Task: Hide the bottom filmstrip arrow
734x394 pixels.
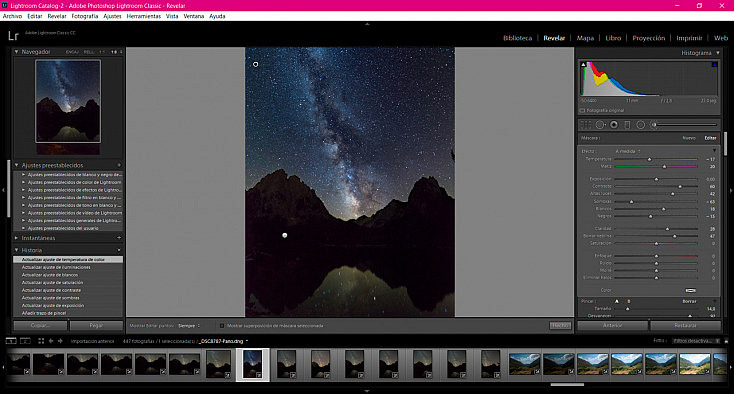Action: [x=367, y=391]
